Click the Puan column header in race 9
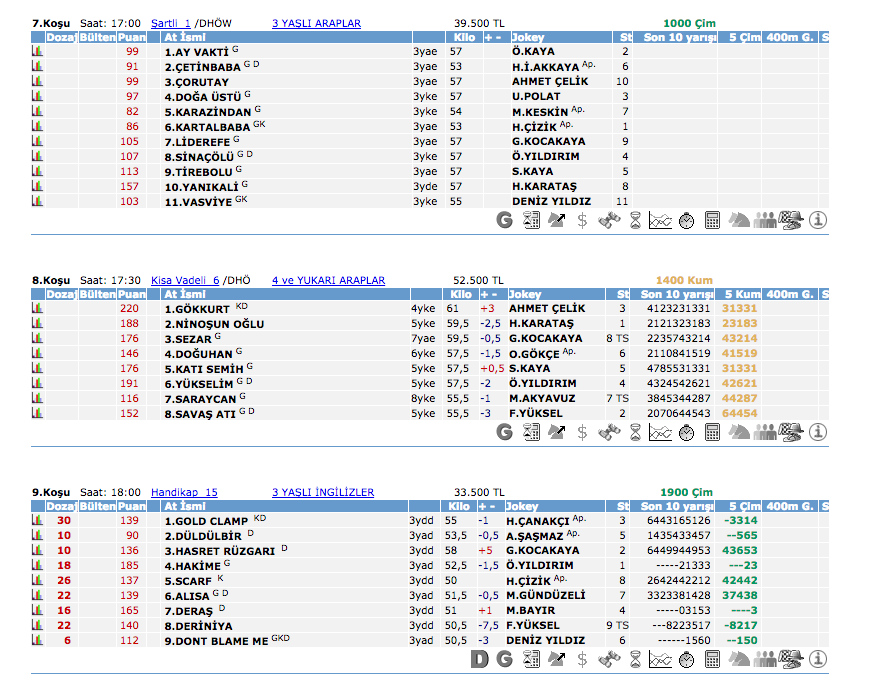Viewport: 873px width, 690px height. (x=132, y=506)
